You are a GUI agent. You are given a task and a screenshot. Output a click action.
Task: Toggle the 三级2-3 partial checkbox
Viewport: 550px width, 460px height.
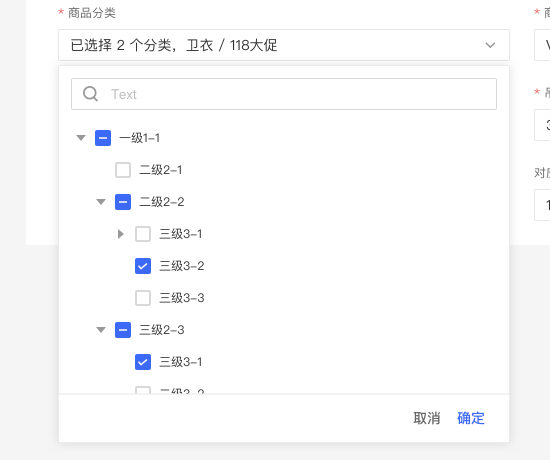pyautogui.click(x=123, y=330)
